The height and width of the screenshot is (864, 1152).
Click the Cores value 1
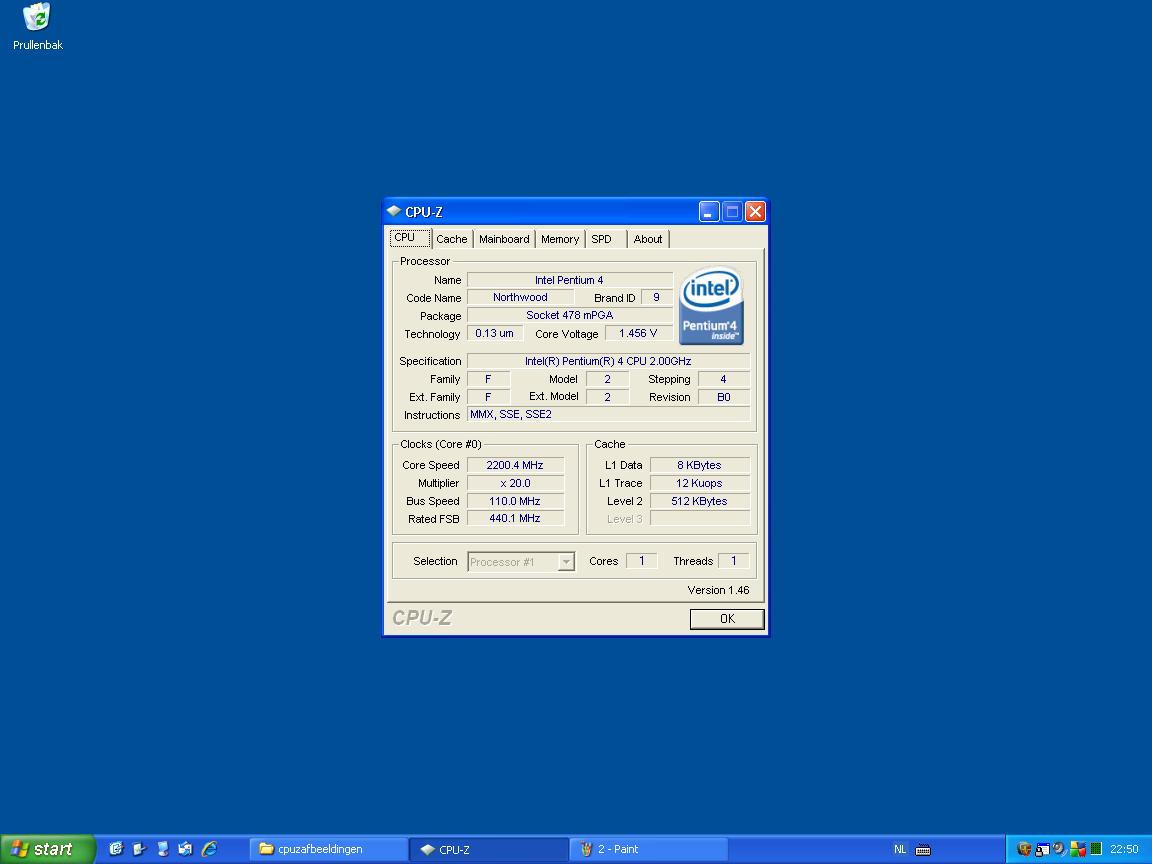[x=641, y=561]
